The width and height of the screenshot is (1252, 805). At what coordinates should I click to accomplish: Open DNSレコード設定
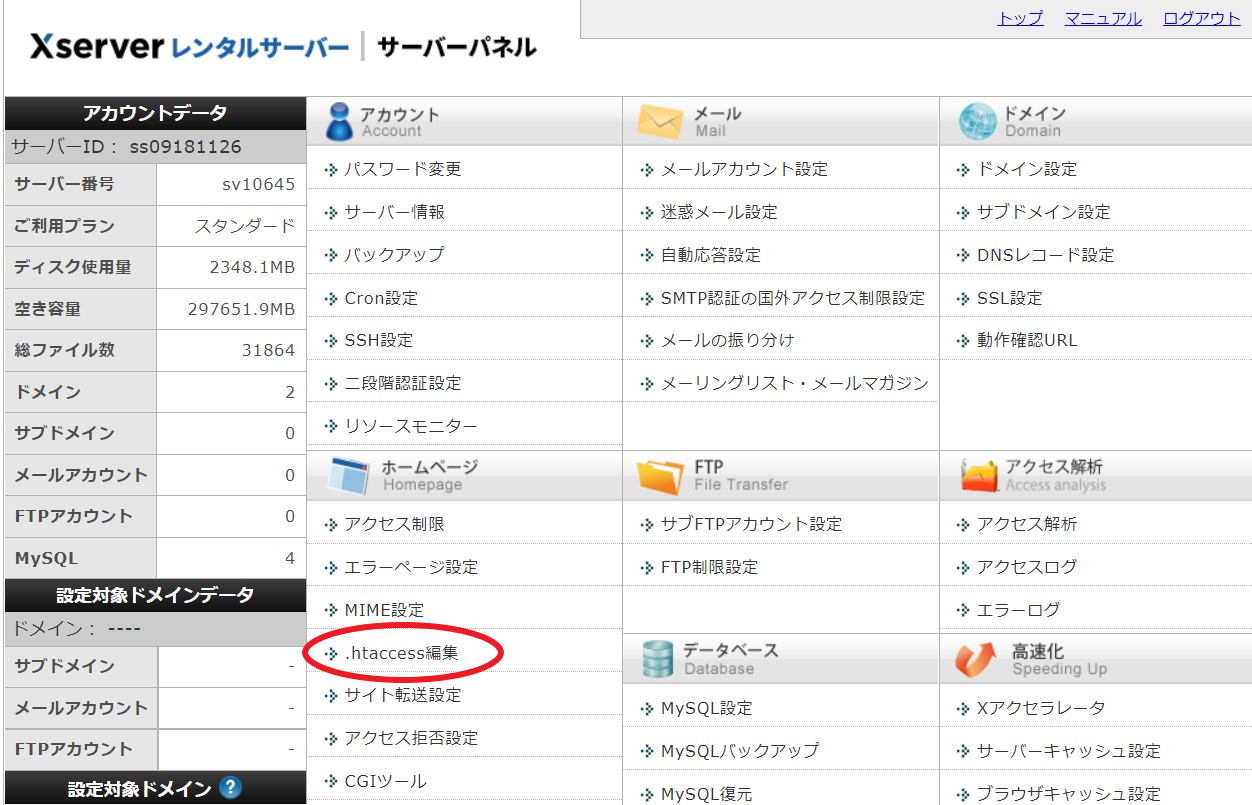pyautogui.click(x=1045, y=255)
